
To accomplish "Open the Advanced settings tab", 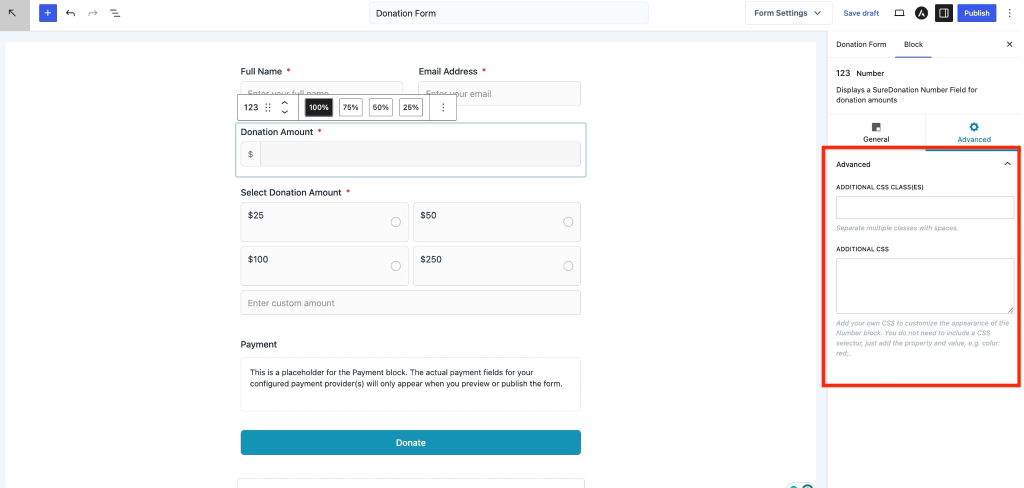I will coord(974,133).
